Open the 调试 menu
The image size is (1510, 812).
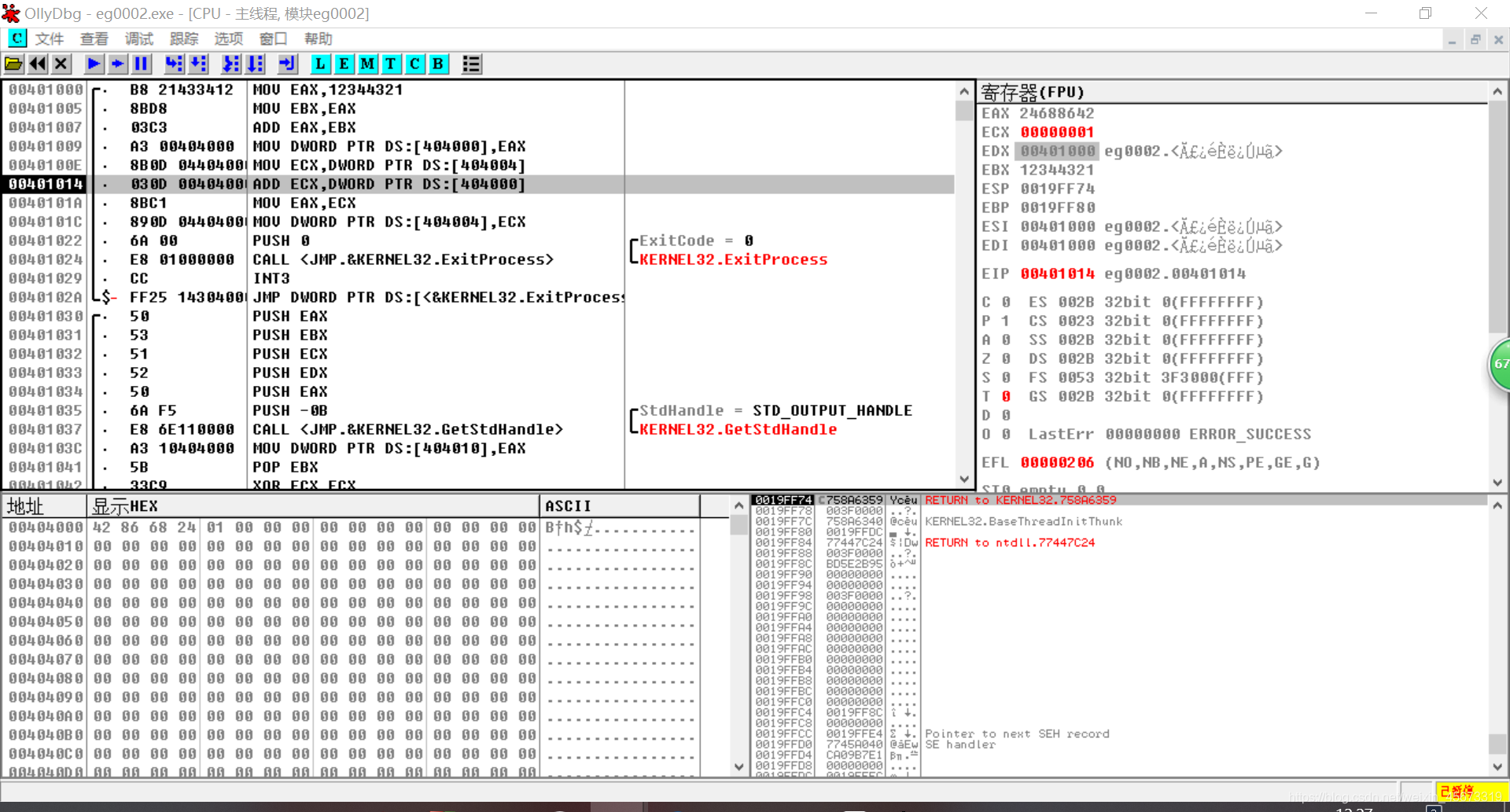pyautogui.click(x=139, y=39)
